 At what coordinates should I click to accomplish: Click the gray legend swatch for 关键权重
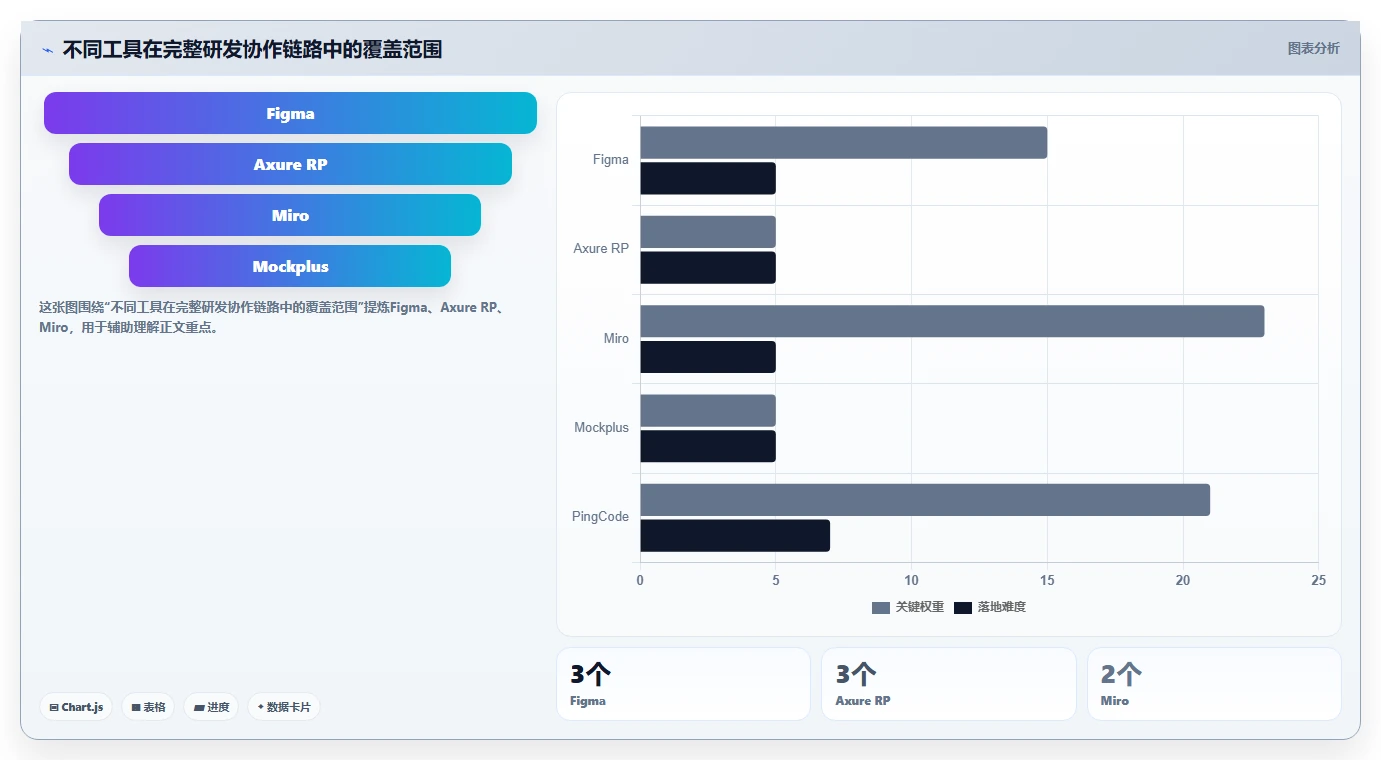[x=880, y=608]
